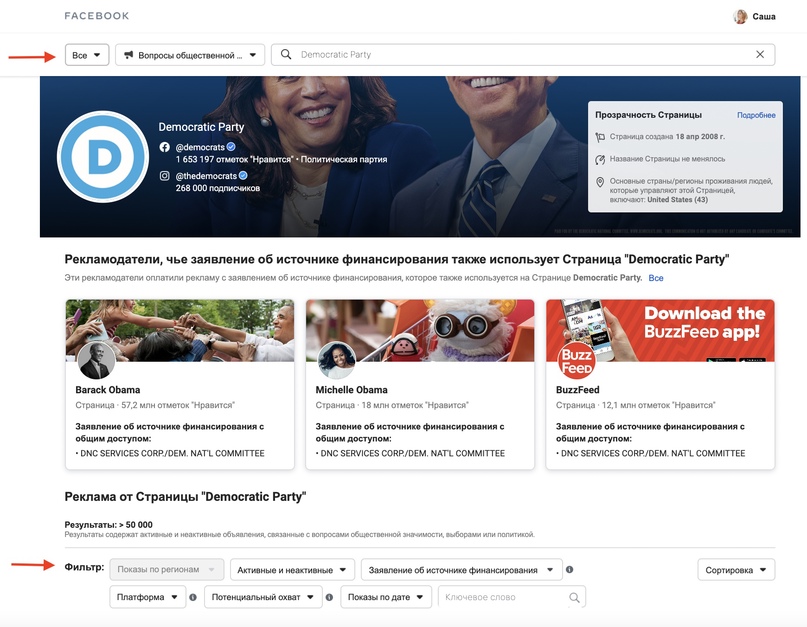Viewport: 807px width, 627px height.
Task: Click 'Название Страницы не менялось' text
Action: pyautogui.click(x=668, y=159)
